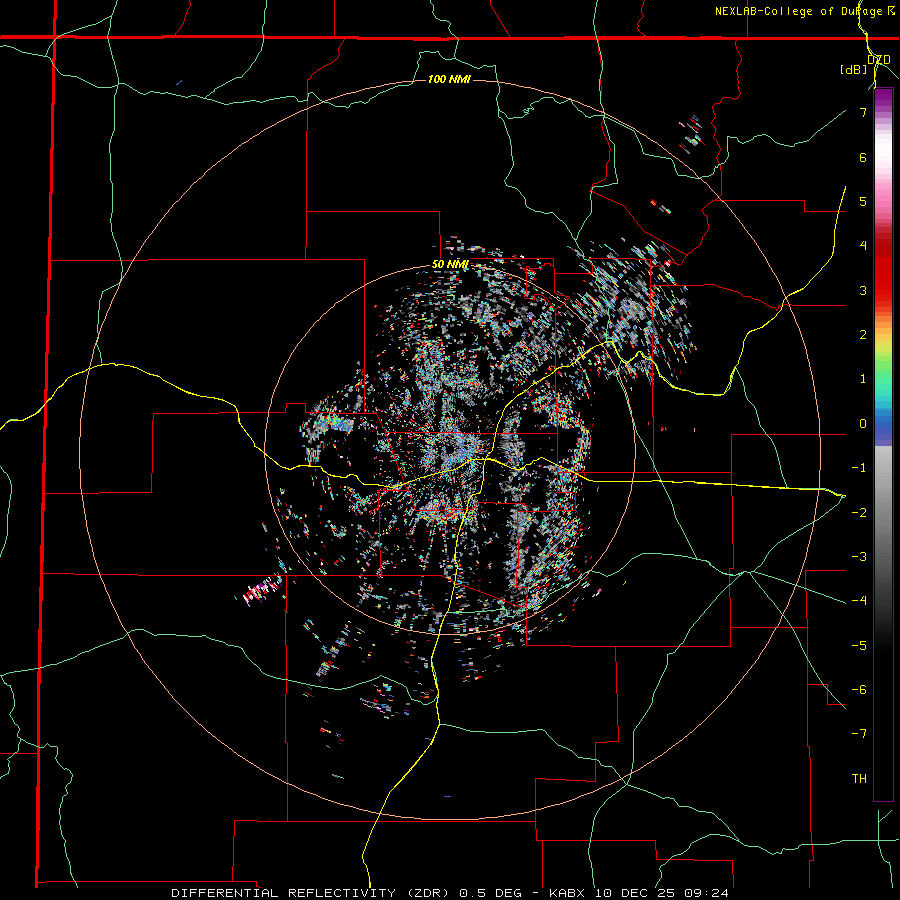Click the 5 dB colorbar tick label
The height and width of the screenshot is (900, 900).
click(863, 201)
